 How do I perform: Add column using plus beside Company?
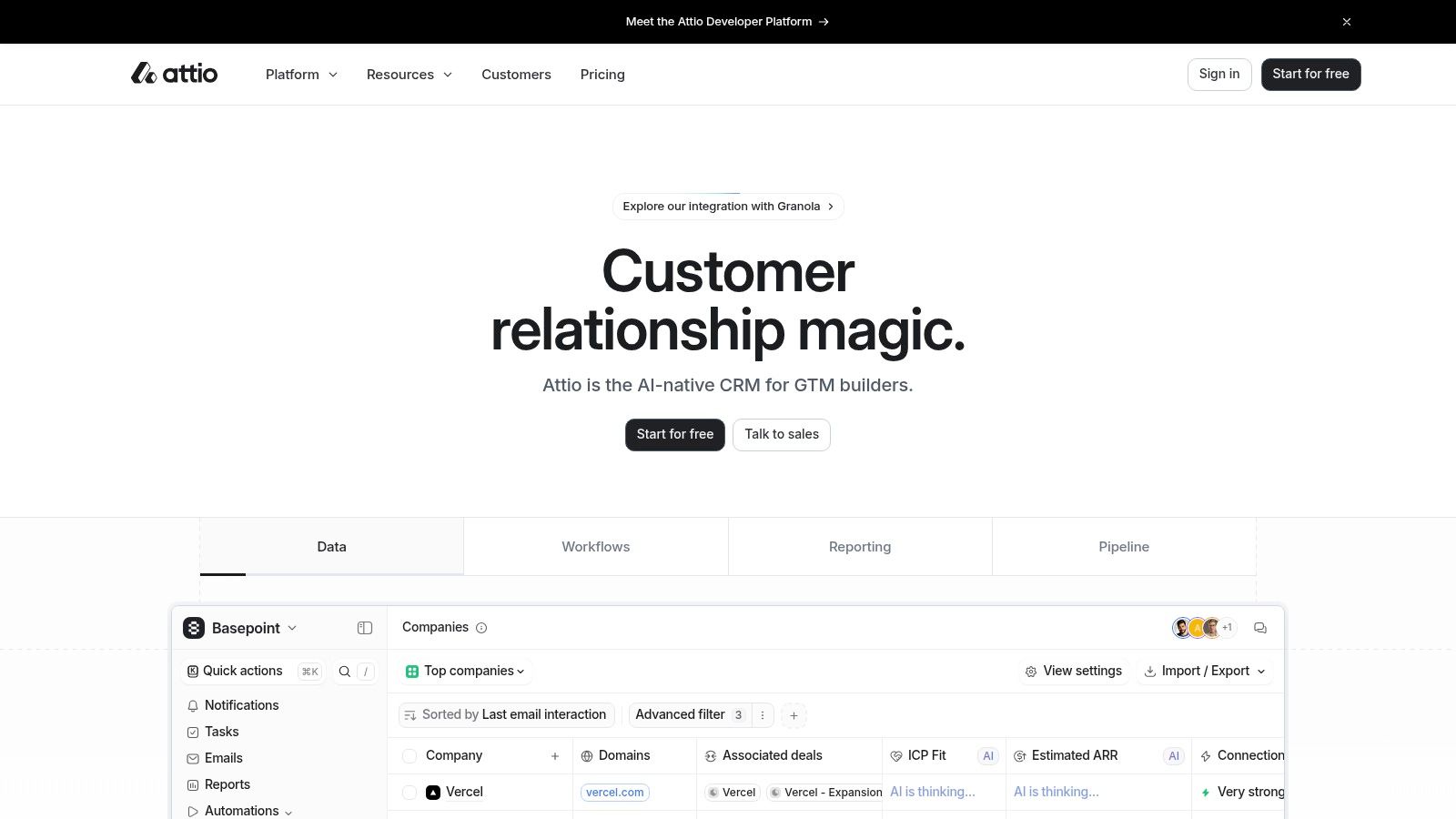[x=555, y=756]
